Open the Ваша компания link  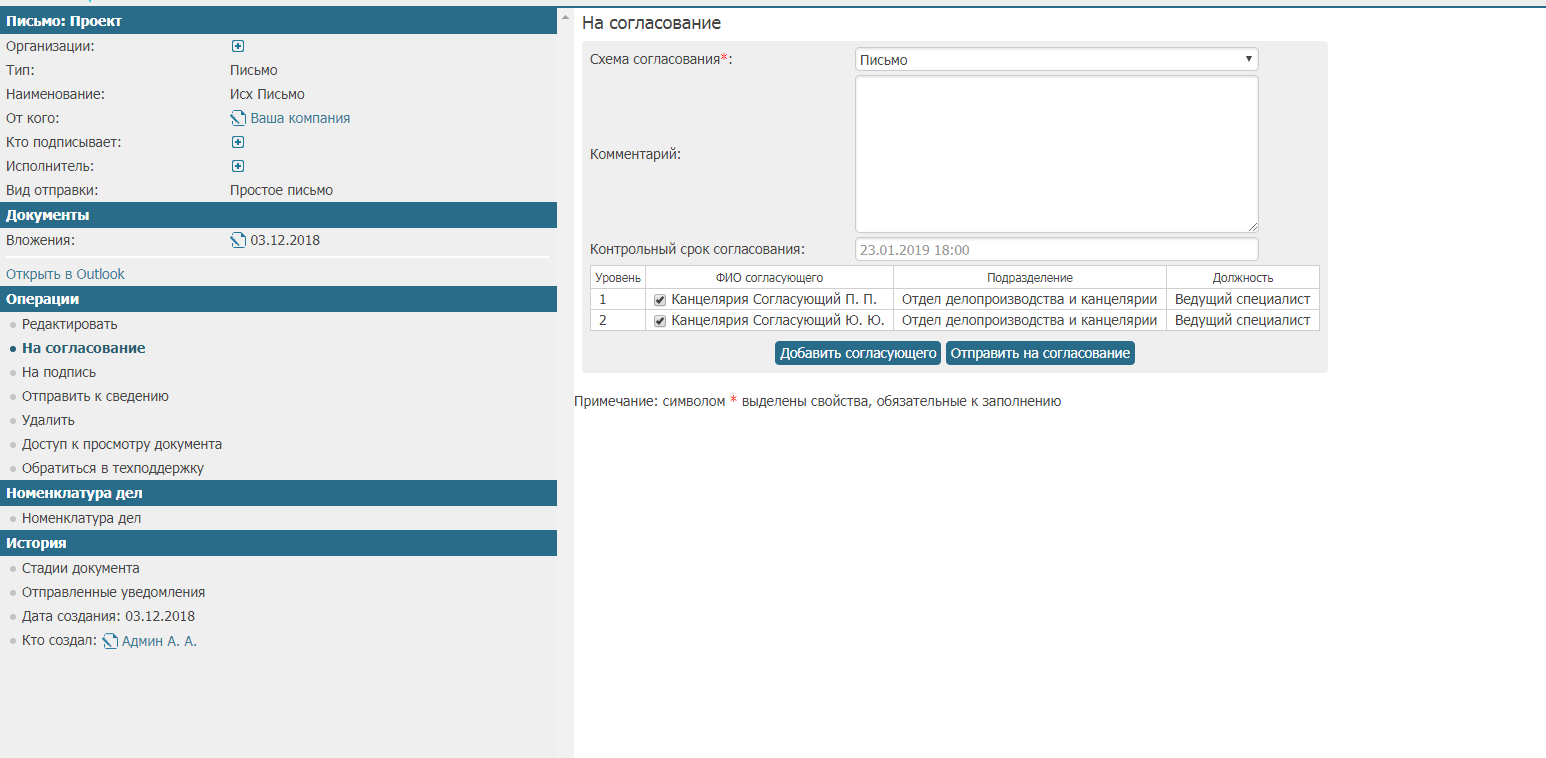(300, 118)
